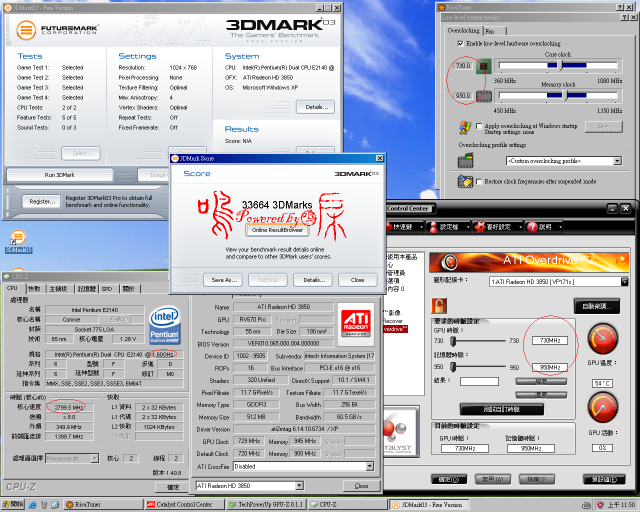Click Register... in the 3DMark03 window

click(x=42, y=201)
